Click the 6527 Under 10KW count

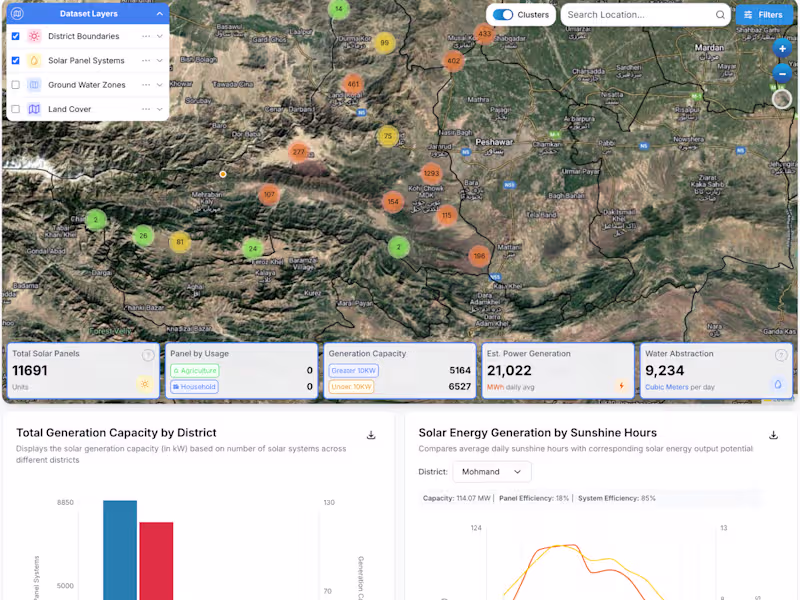[x=459, y=387]
